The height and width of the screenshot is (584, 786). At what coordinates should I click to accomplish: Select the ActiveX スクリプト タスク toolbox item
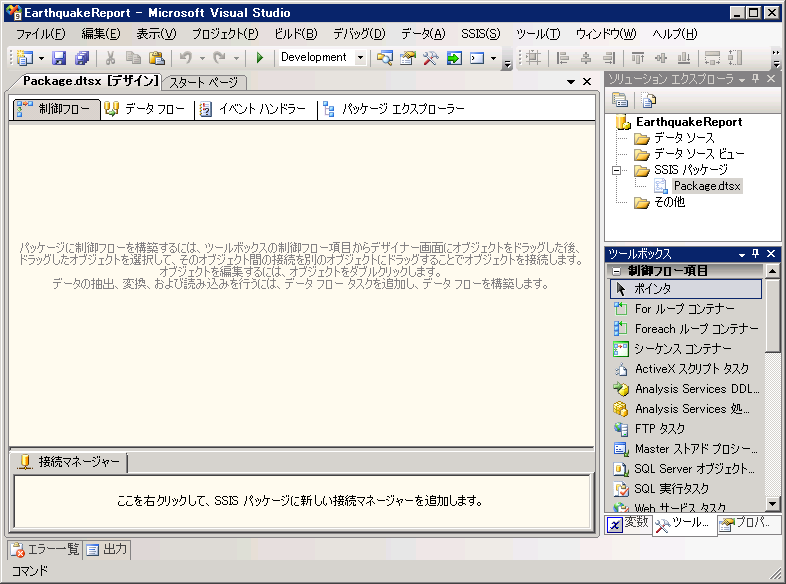pos(686,369)
